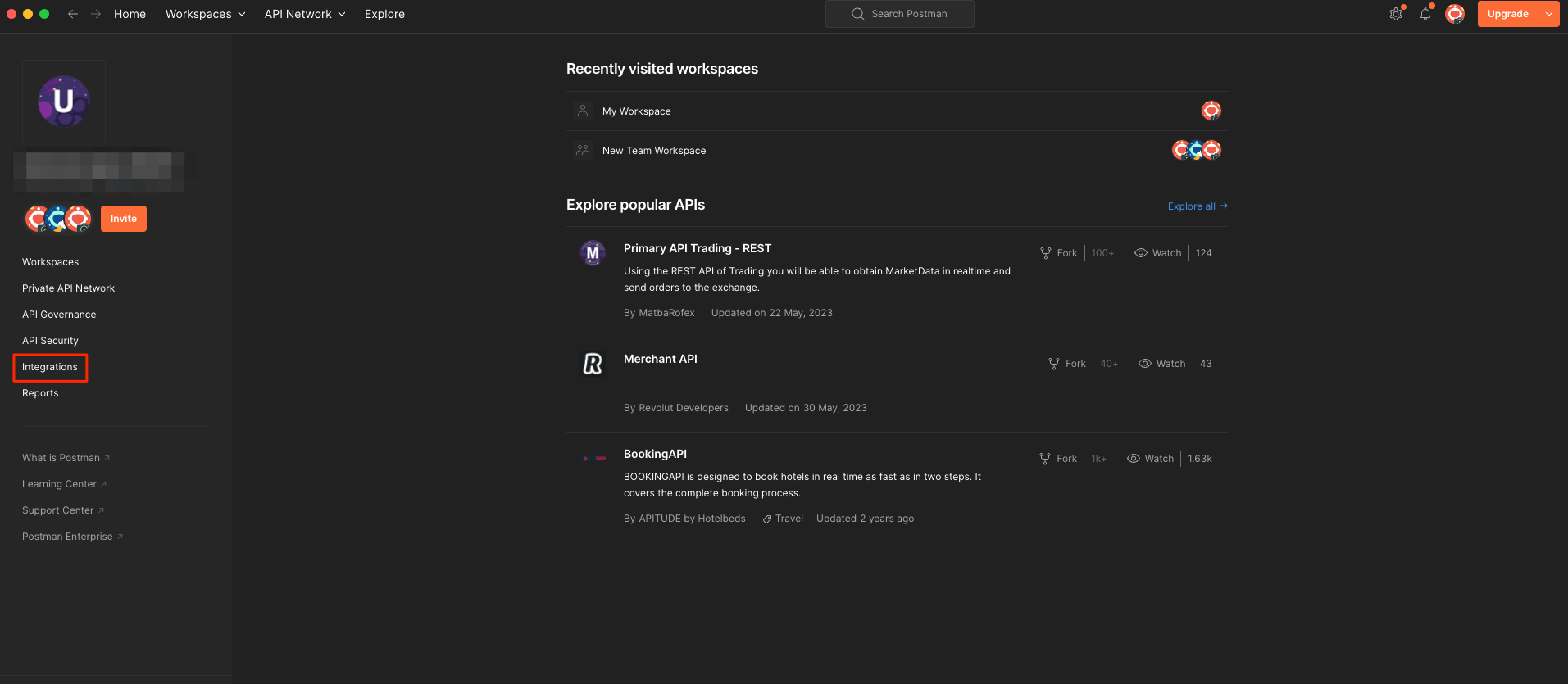Click the Invite button
This screenshot has width=1568, height=684.
[x=124, y=219]
